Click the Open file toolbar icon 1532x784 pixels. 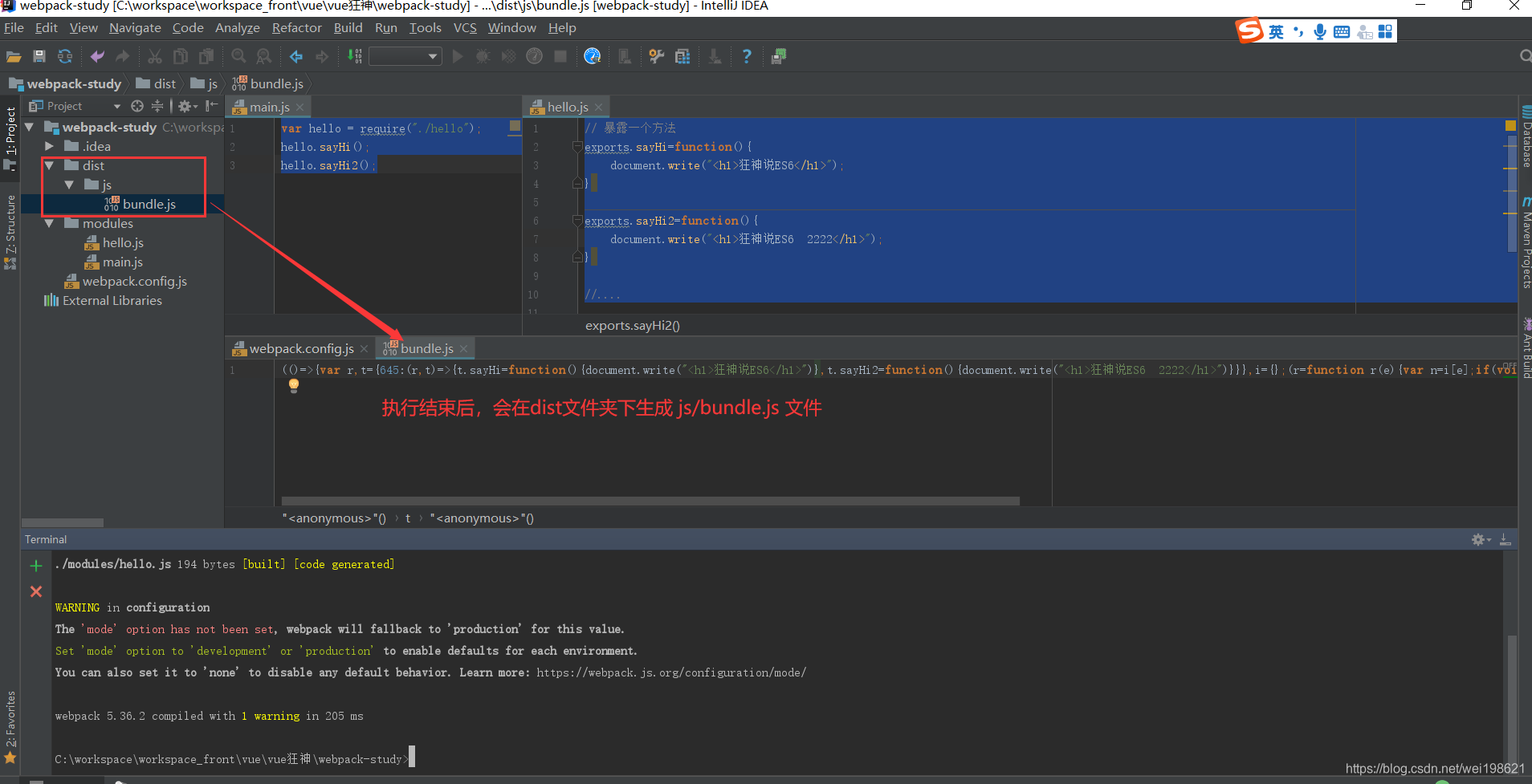[14, 56]
